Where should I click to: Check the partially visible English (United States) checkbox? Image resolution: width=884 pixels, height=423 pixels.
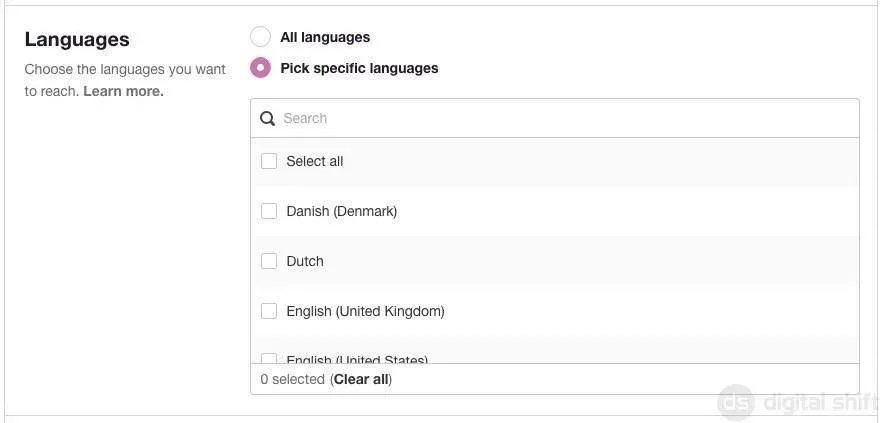[269, 358]
